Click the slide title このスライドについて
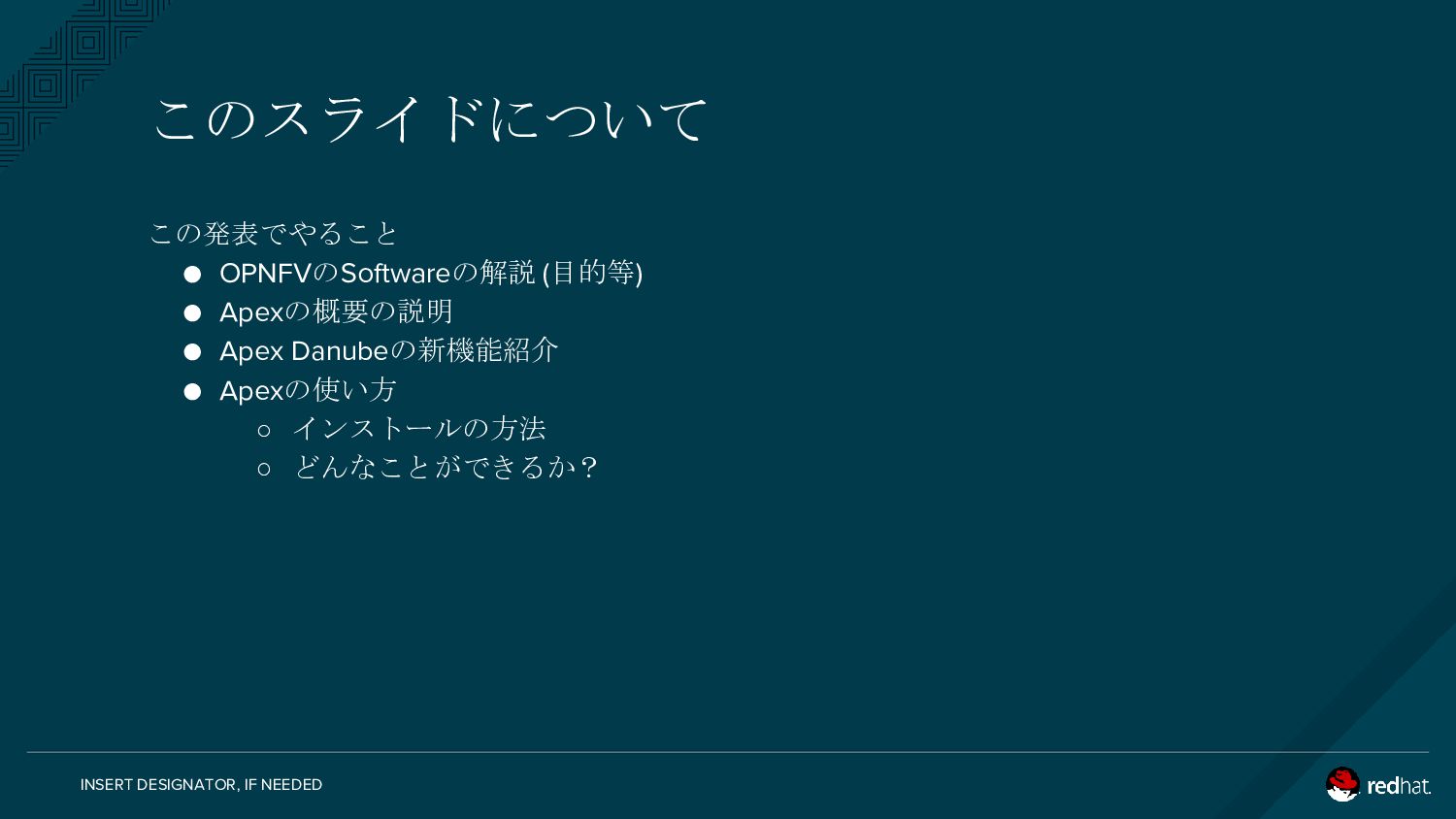1456x819 pixels. click(430, 119)
